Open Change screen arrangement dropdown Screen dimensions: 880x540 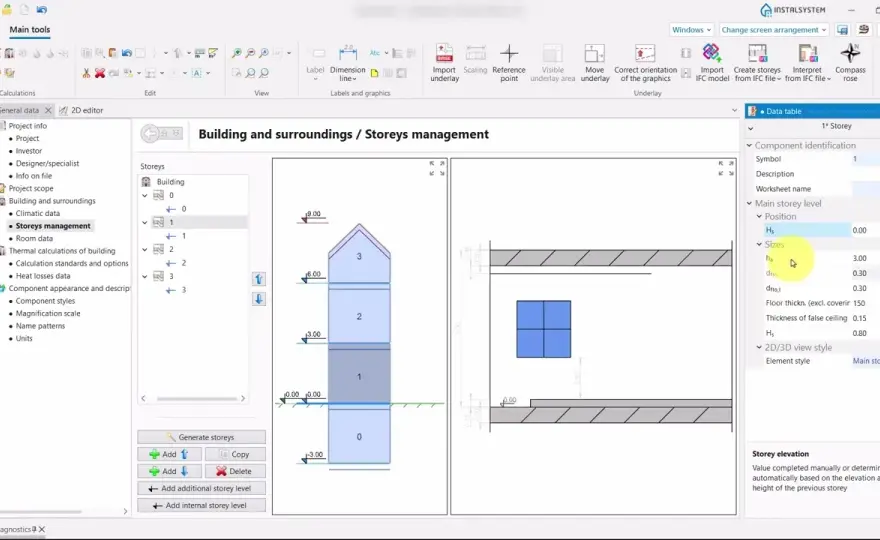pyautogui.click(x=774, y=30)
